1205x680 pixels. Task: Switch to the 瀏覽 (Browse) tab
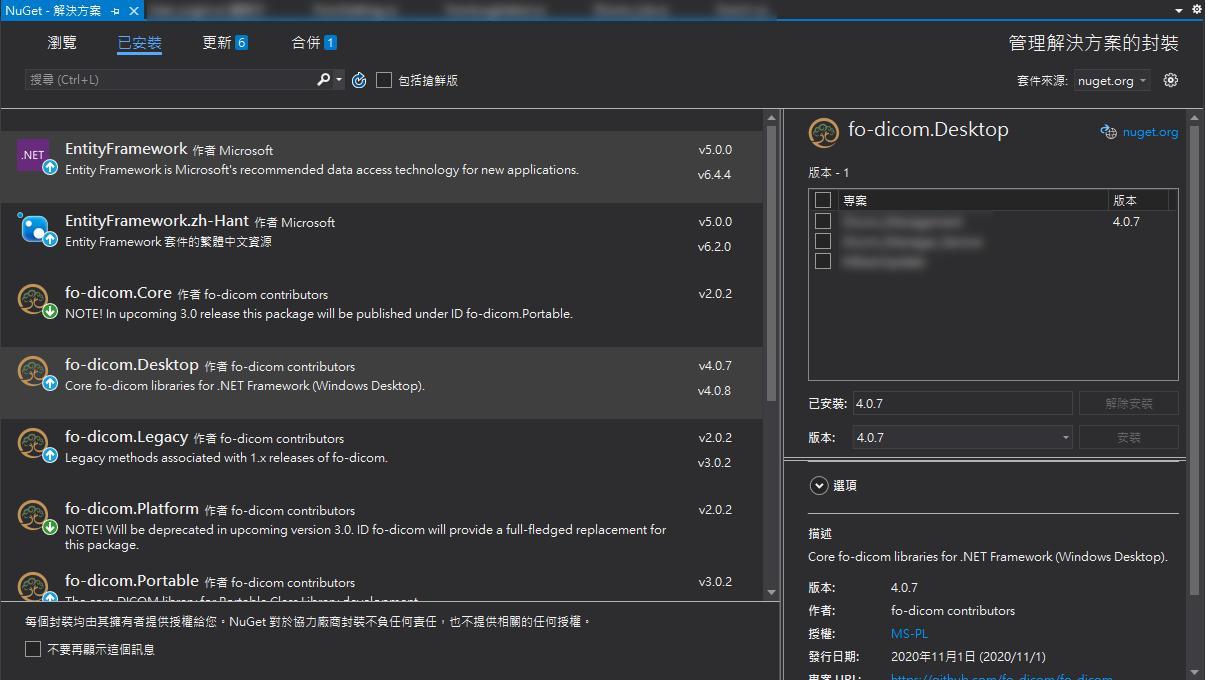pyautogui.click(x=62, y=42)
